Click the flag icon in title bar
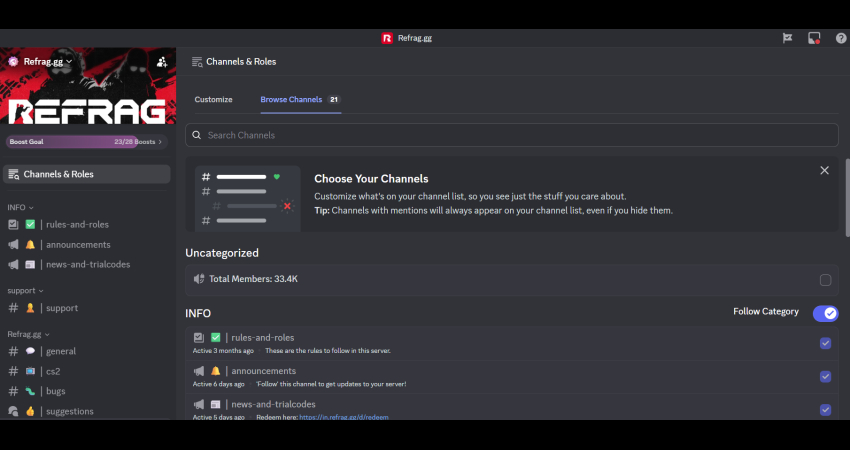The image size is (850, 450). 787,38
